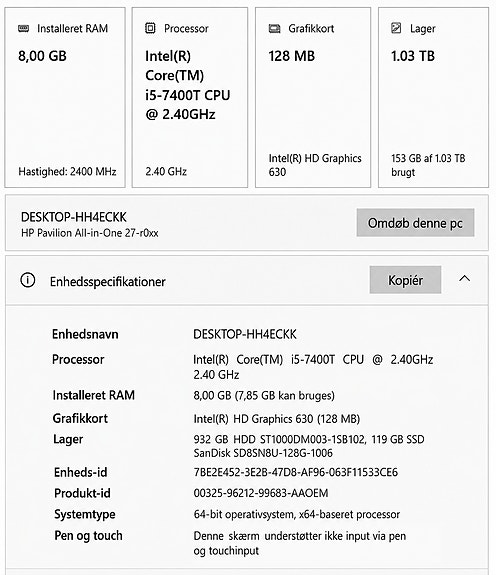Click the 153 GB af 1.03 TB brugt text
The width and height of the screenshot is (496, 575).
(x=428, y=165)
